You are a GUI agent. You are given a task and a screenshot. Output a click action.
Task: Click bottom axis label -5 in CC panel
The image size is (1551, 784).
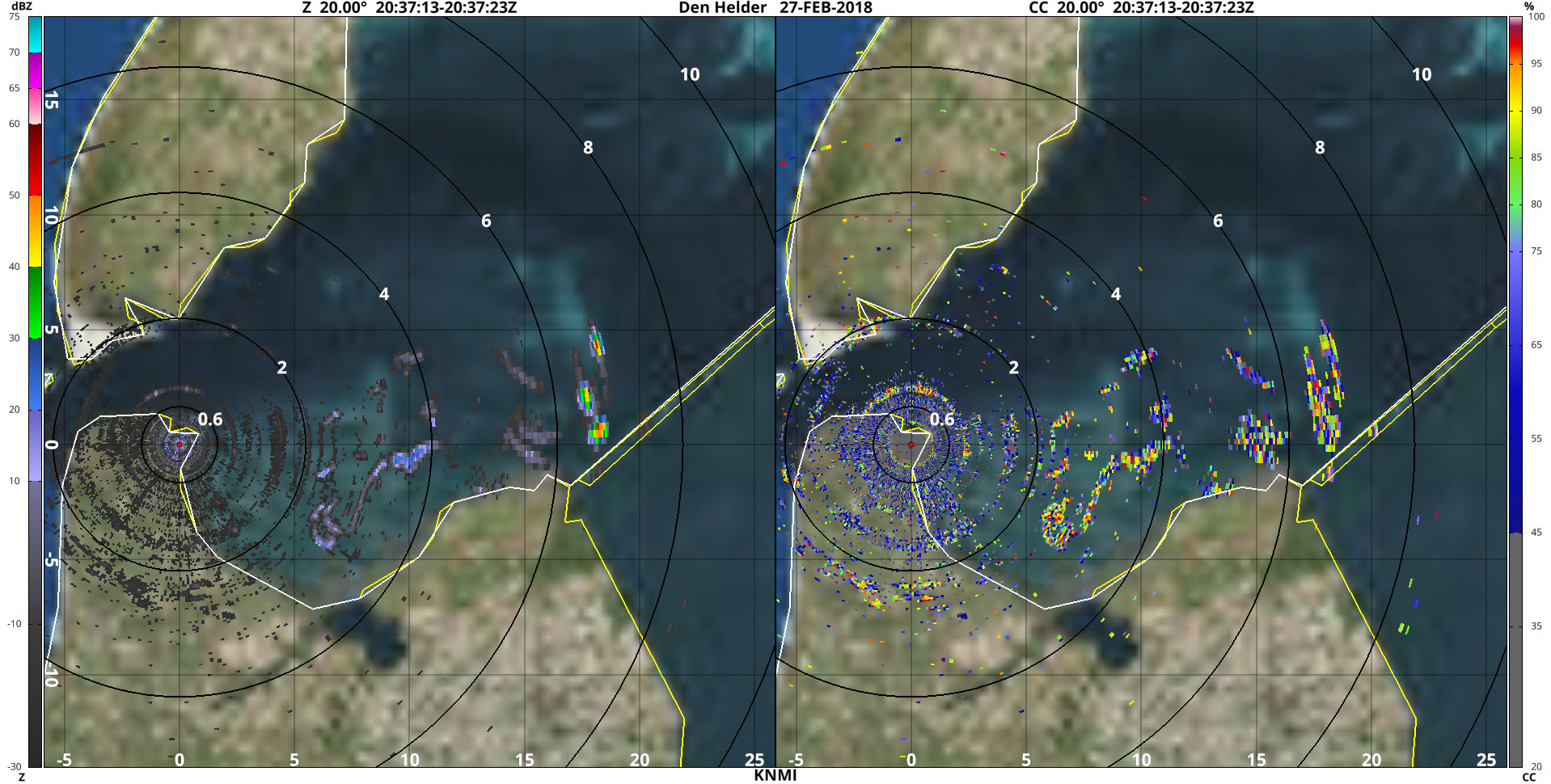tap(796, 760)
